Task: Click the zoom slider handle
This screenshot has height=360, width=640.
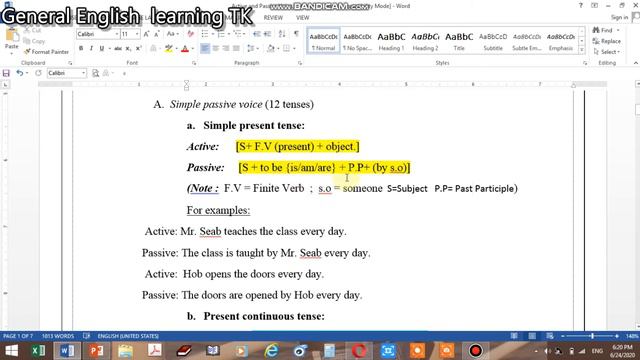Action: 592,336
